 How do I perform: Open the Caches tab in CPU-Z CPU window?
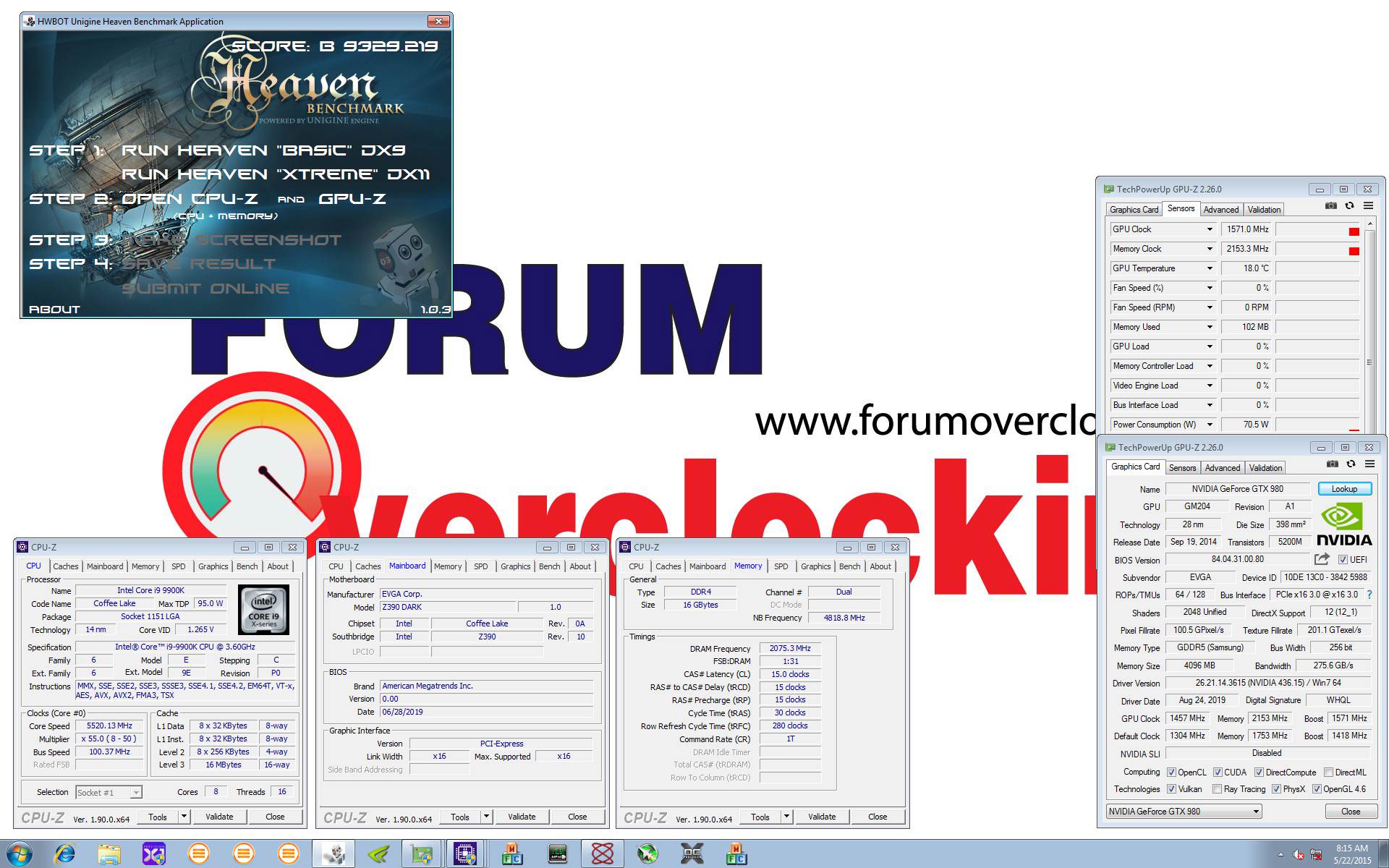pyautogui.click(x=65, y=566)
